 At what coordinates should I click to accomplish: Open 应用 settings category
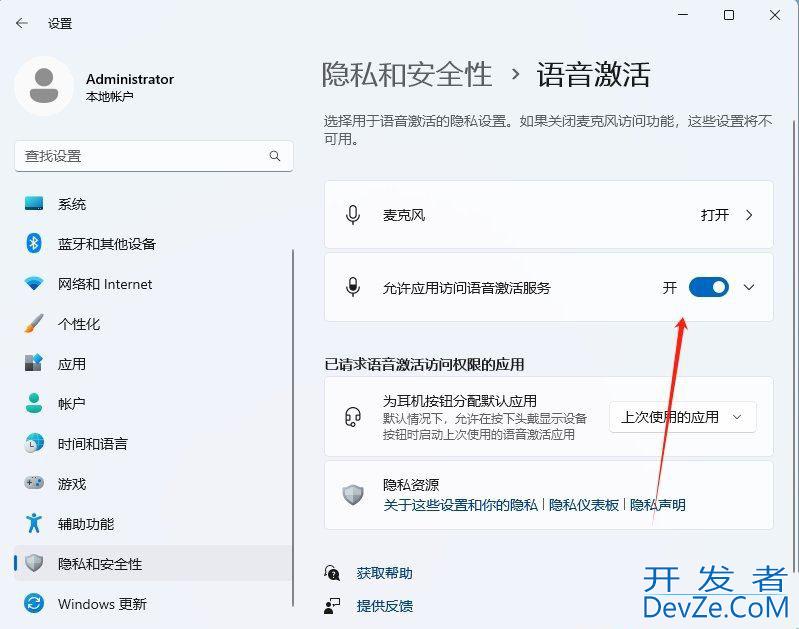tap(153, 363)
